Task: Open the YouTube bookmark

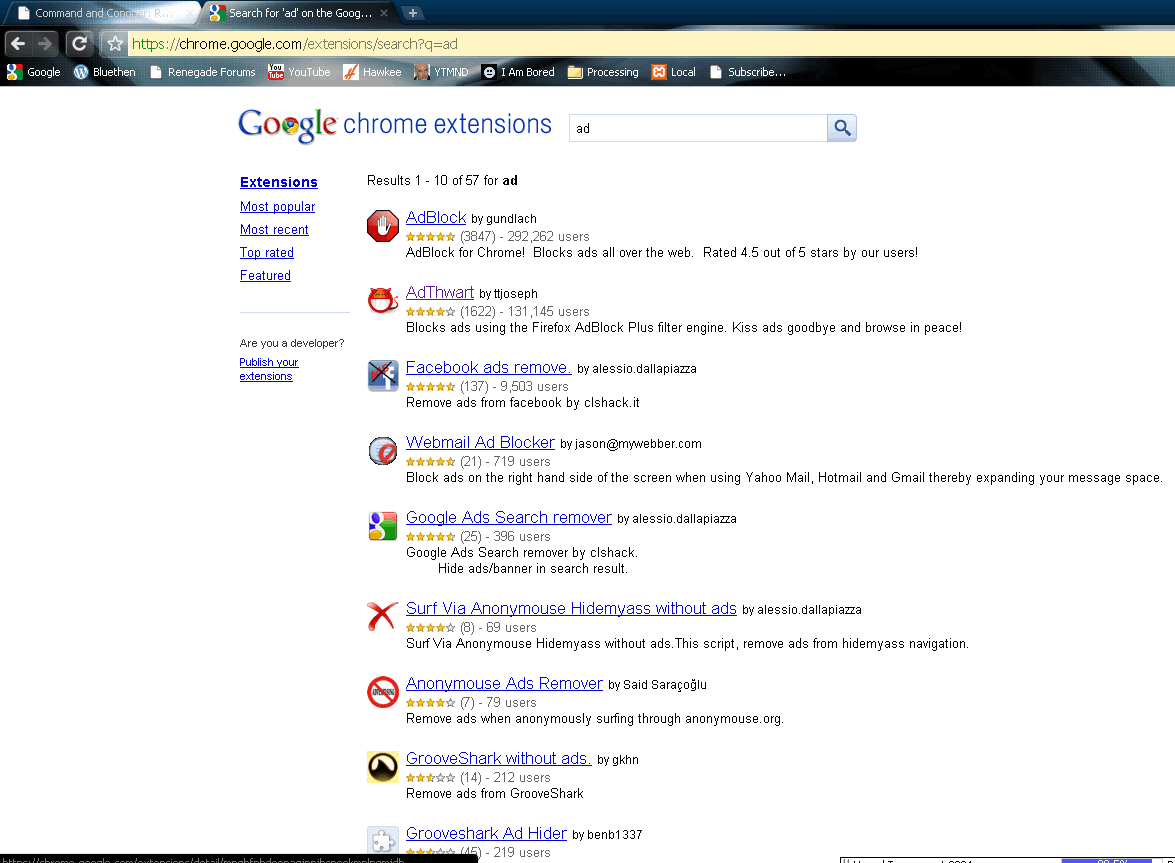Action: [x=298, y=72]
